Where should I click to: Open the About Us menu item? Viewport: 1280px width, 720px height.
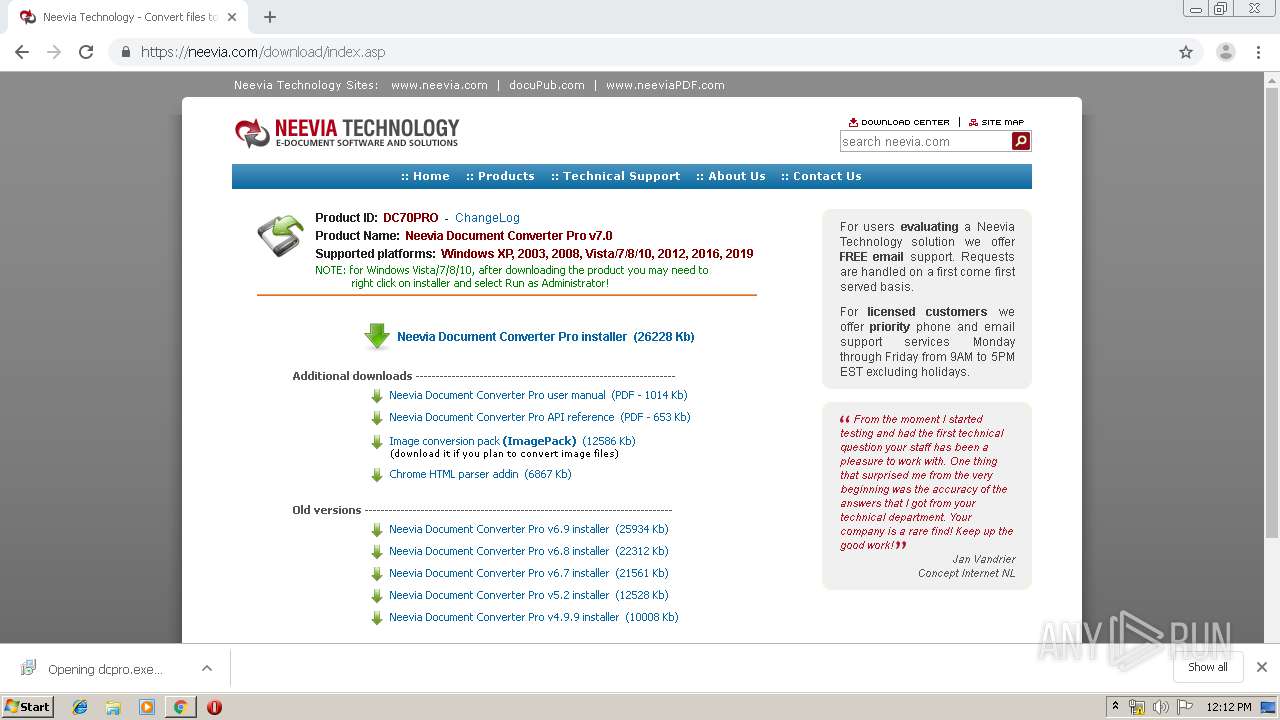point(731,176)
